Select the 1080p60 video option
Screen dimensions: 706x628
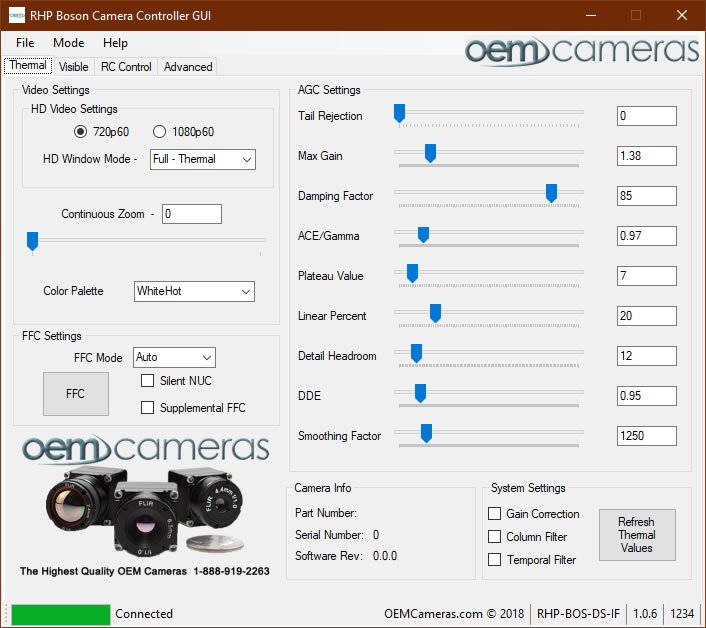pyautogui.click(x=183, y=131)
